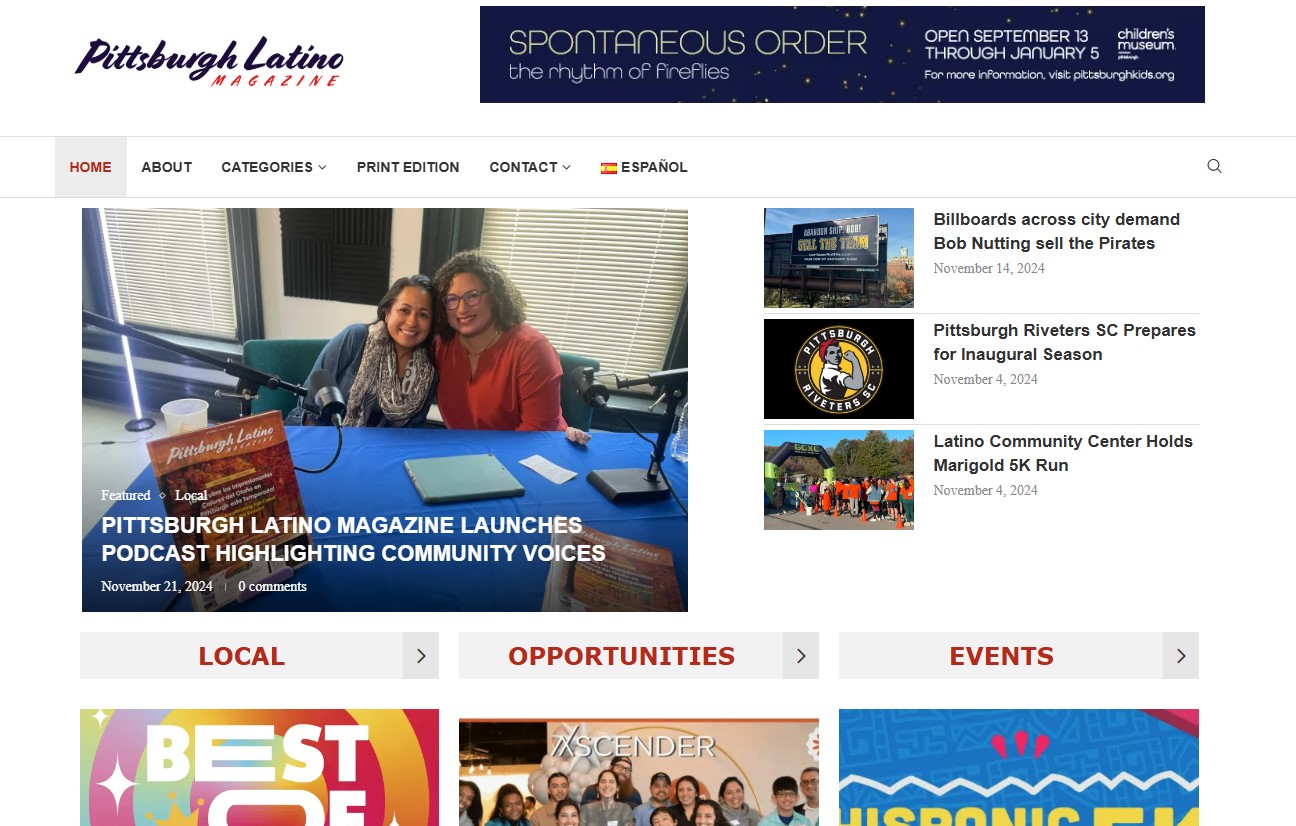The width and height of the screenshot is (1296, 826).
Task: Open the search magnifier icon
Action: click(1214, 166)
